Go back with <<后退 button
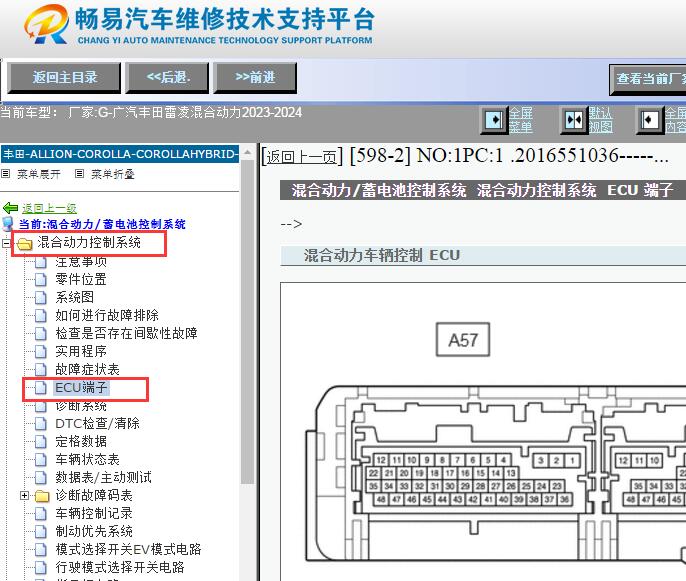 pos(168,78)
